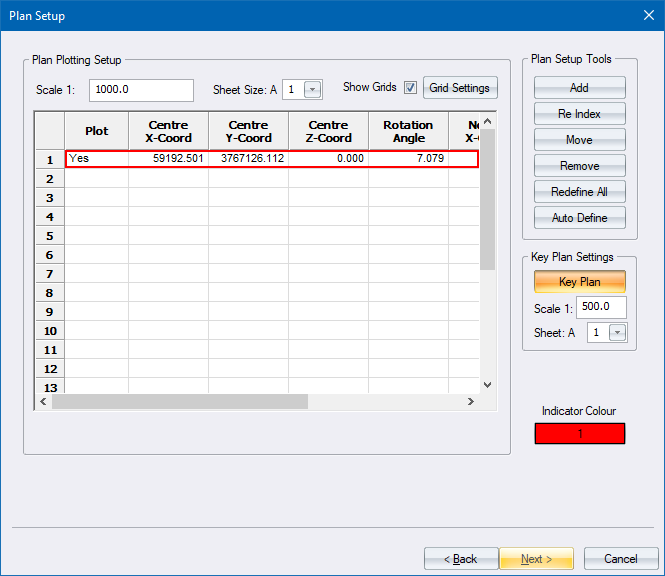Open Grid Settings

click(x=460, y=88)
